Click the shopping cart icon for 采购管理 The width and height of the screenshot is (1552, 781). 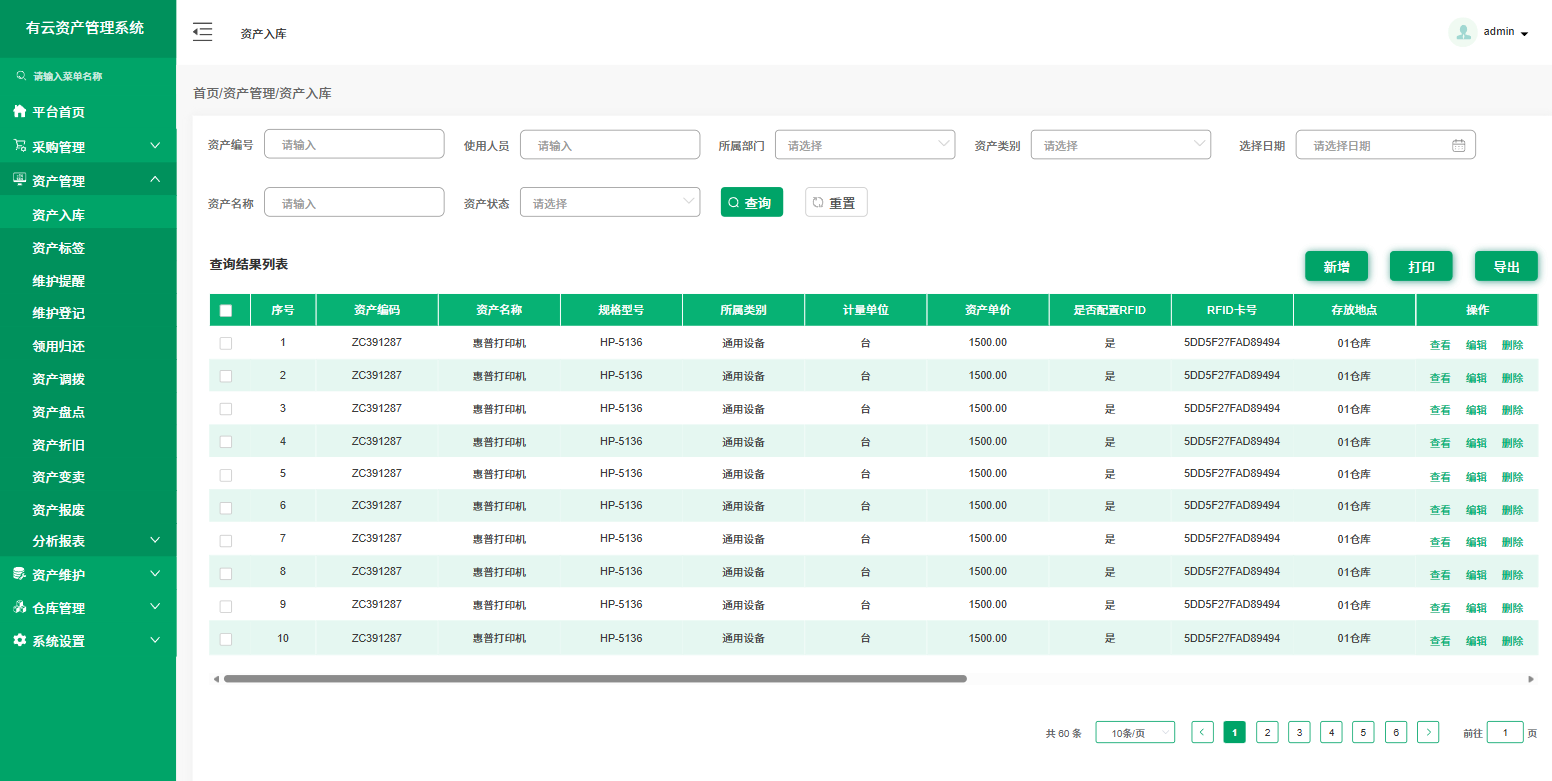pyautogui.click(x=19, y=146)
